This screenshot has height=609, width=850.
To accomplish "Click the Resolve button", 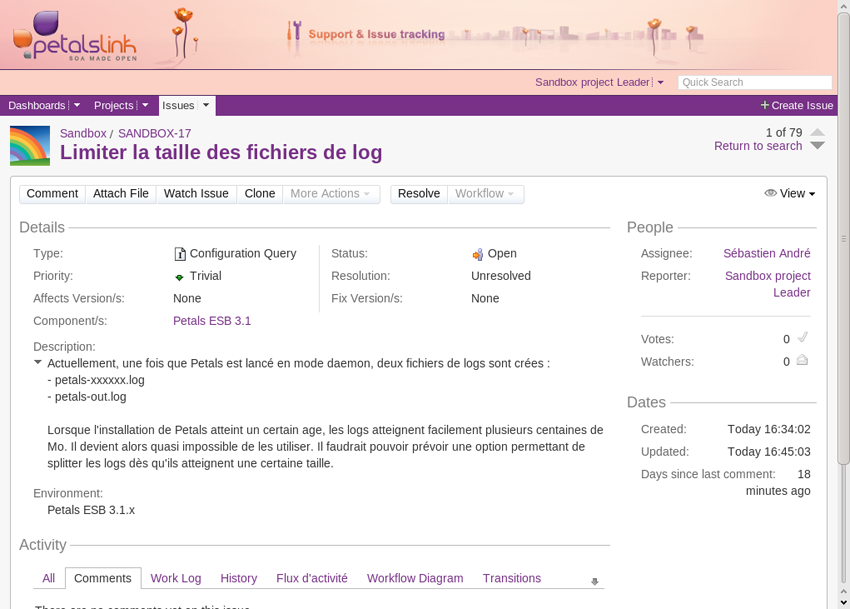I will point(418,194).
